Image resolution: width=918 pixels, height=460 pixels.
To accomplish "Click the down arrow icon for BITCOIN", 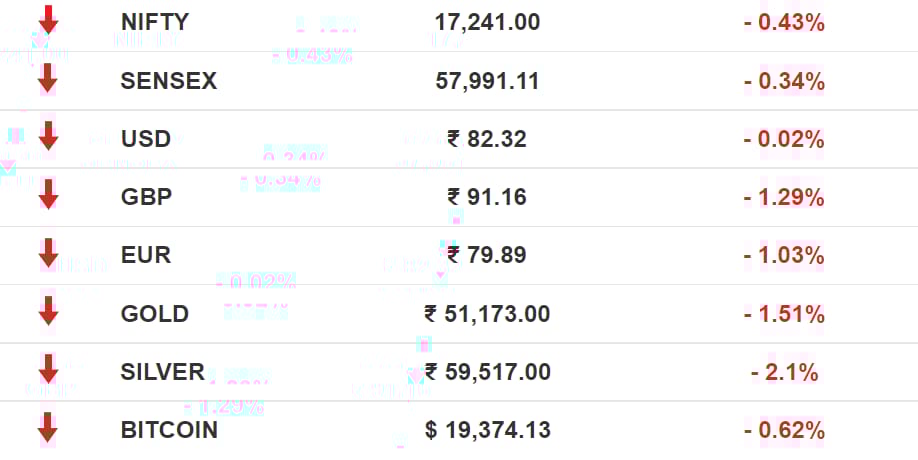I will (x=48, y=427).
